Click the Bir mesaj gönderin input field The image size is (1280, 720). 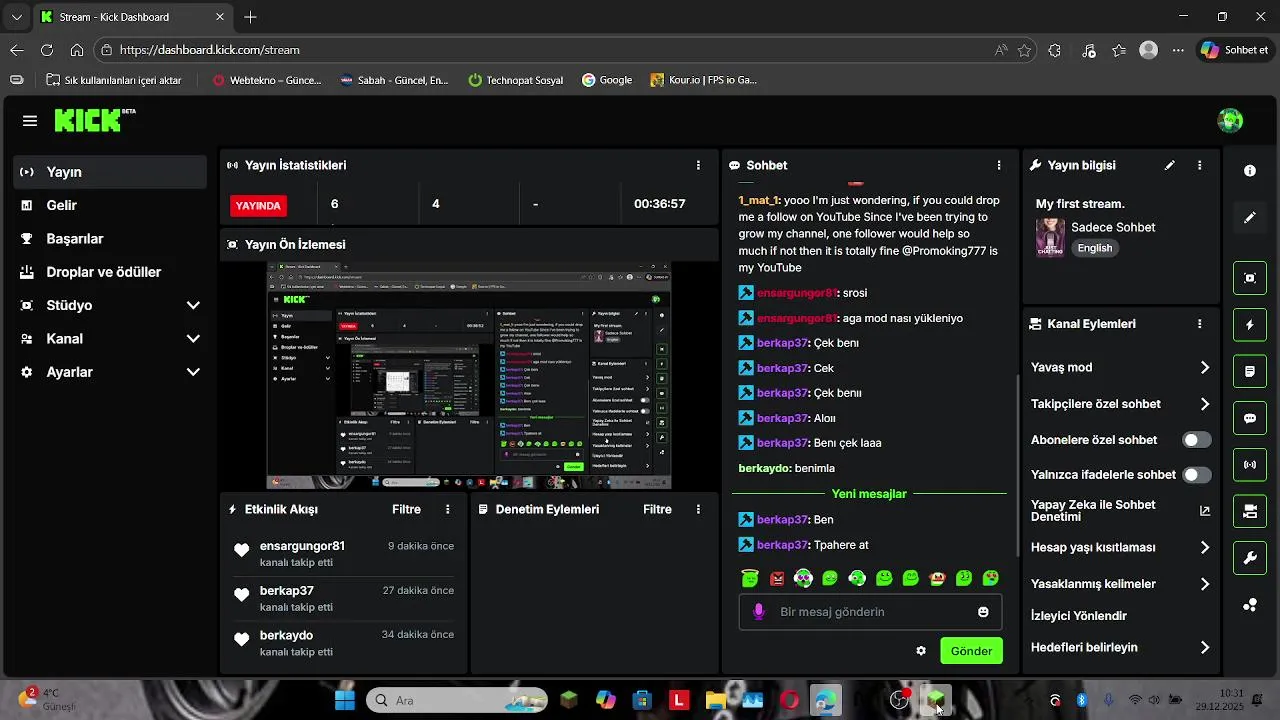click(x=870, y=612)
